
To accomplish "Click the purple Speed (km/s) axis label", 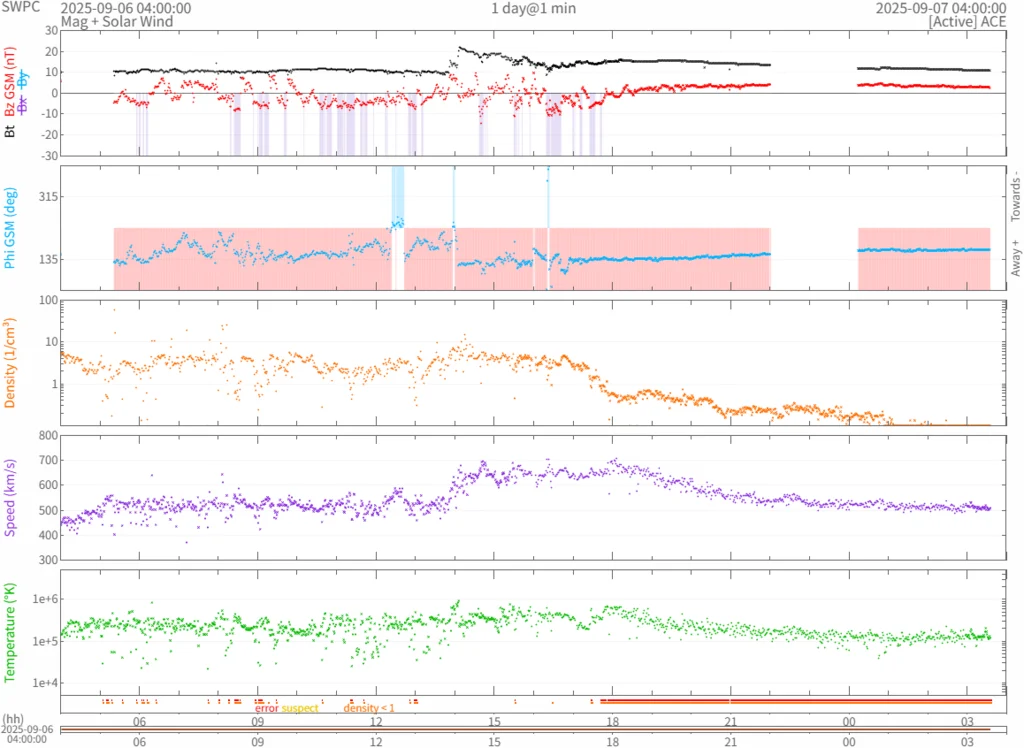I will pos(11,496).
